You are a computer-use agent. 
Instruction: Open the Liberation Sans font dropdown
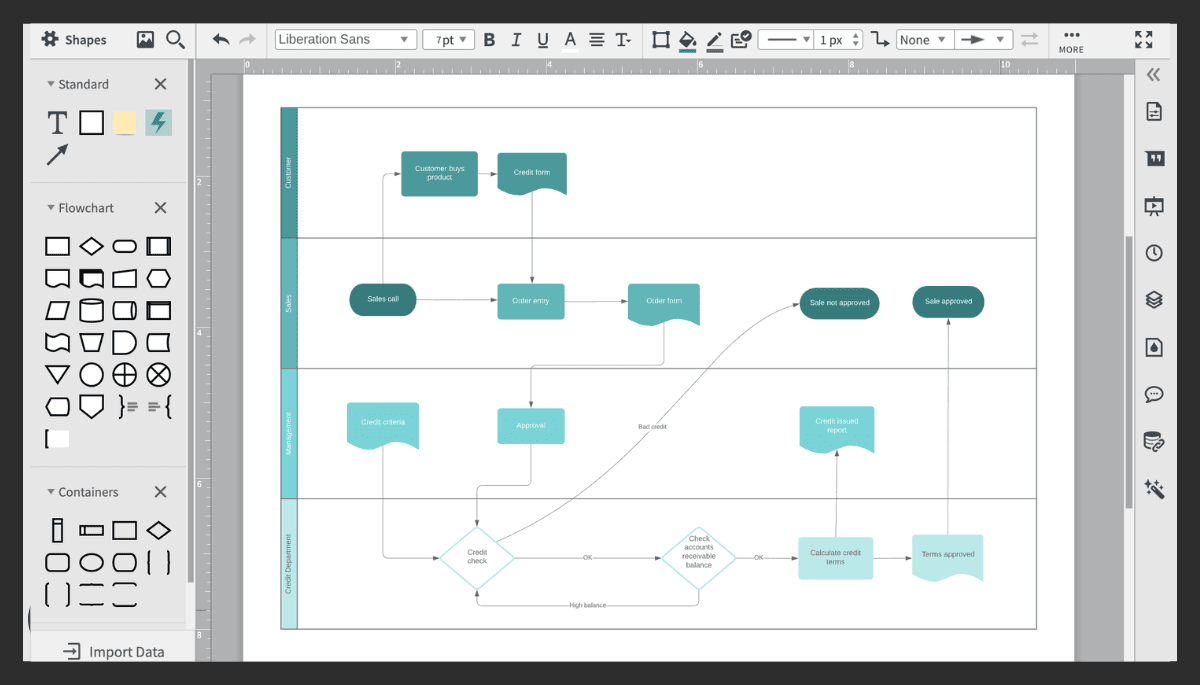click(345, 39)
